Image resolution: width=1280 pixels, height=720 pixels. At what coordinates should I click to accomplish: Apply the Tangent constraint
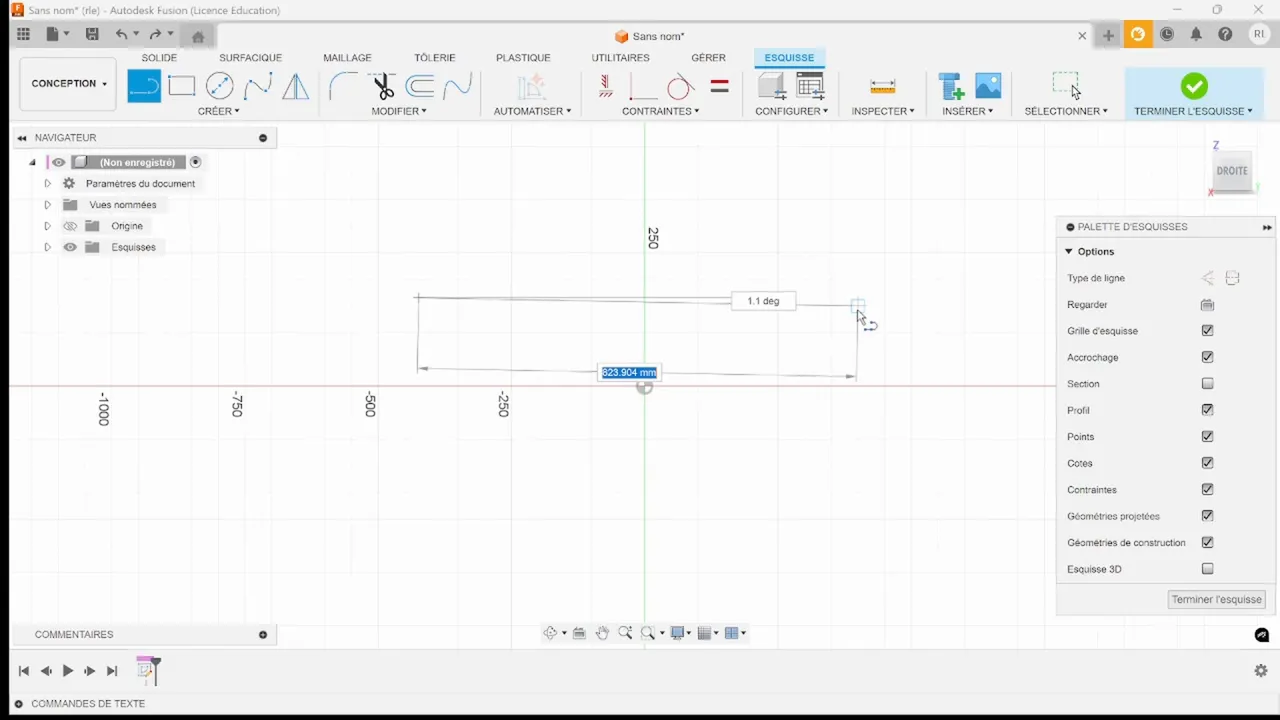(x=680, y=87)
